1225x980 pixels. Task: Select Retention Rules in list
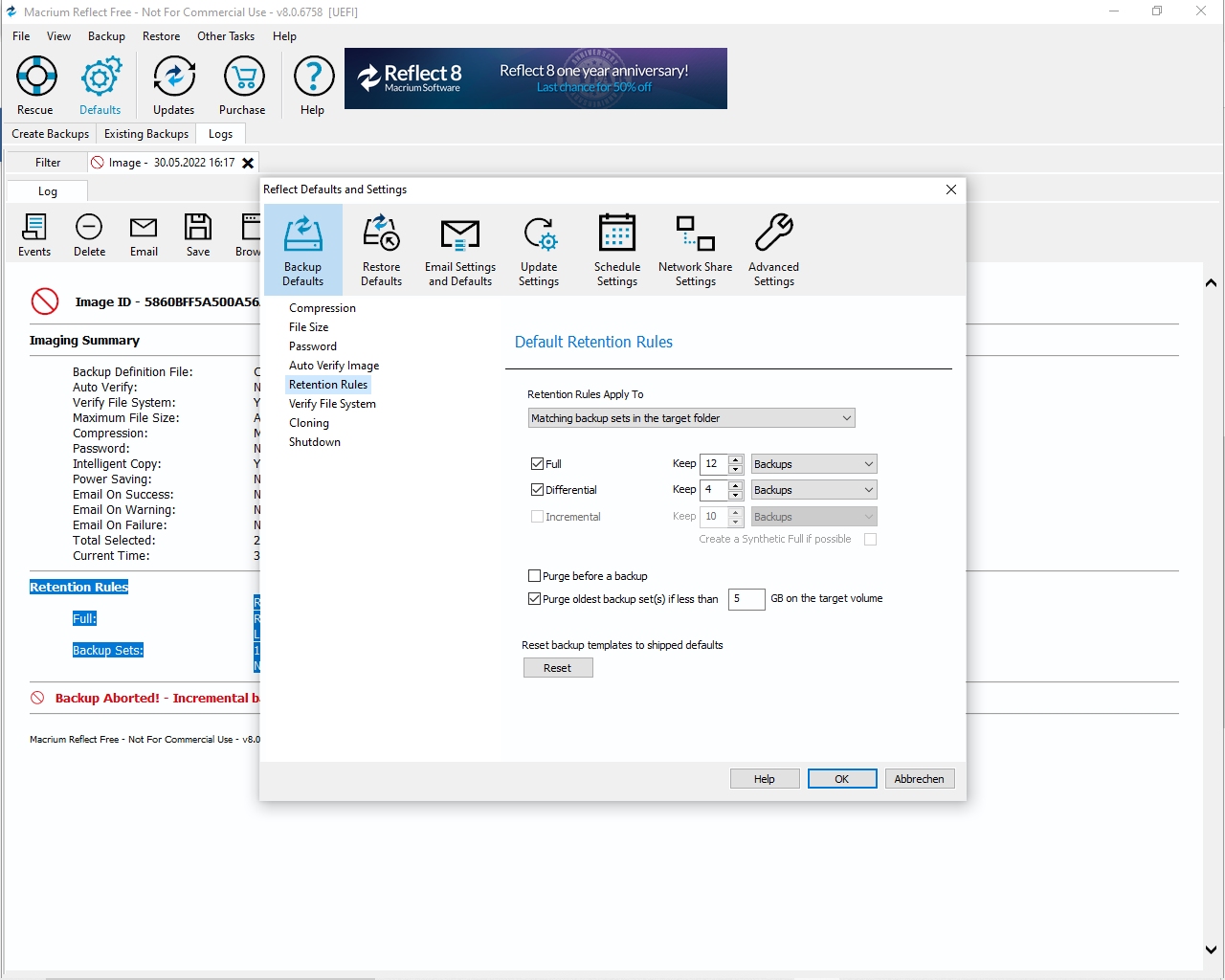(328, 385)
